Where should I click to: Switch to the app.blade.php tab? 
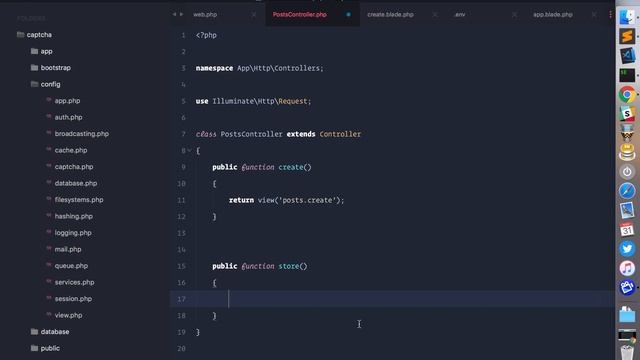point(553,14)
